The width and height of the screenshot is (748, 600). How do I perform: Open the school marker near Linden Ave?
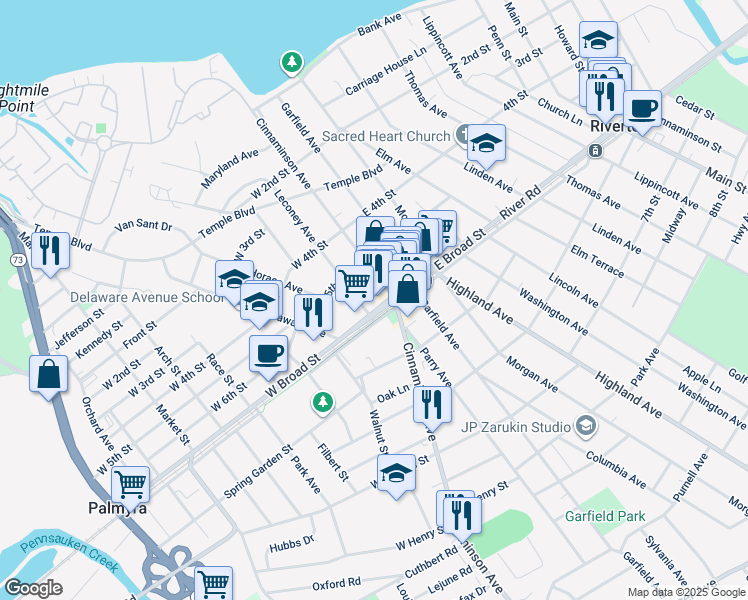pos(486,144)
